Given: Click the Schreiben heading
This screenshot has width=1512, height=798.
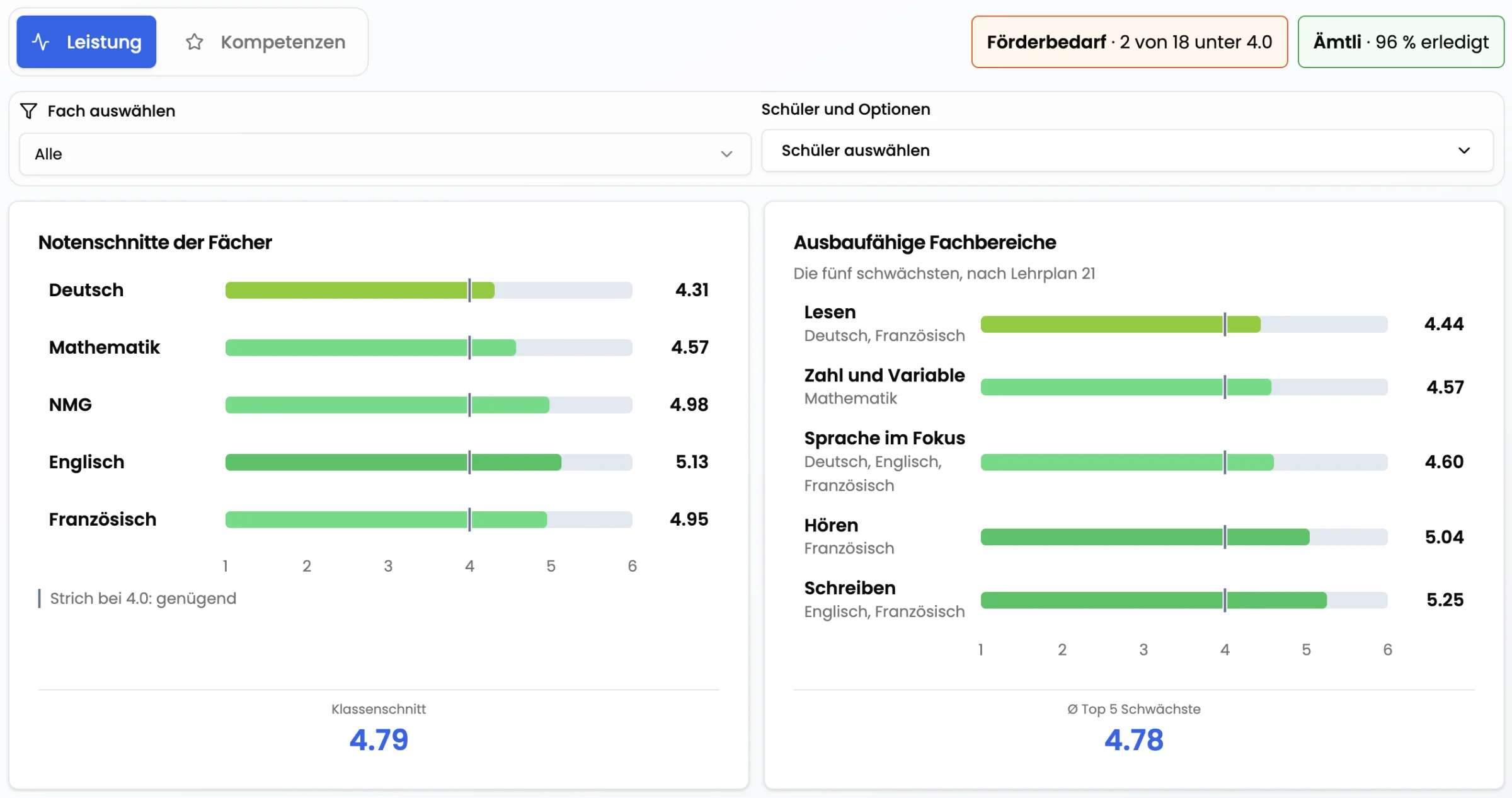Looking at the screenshot, I should click(x=850, y=588).
